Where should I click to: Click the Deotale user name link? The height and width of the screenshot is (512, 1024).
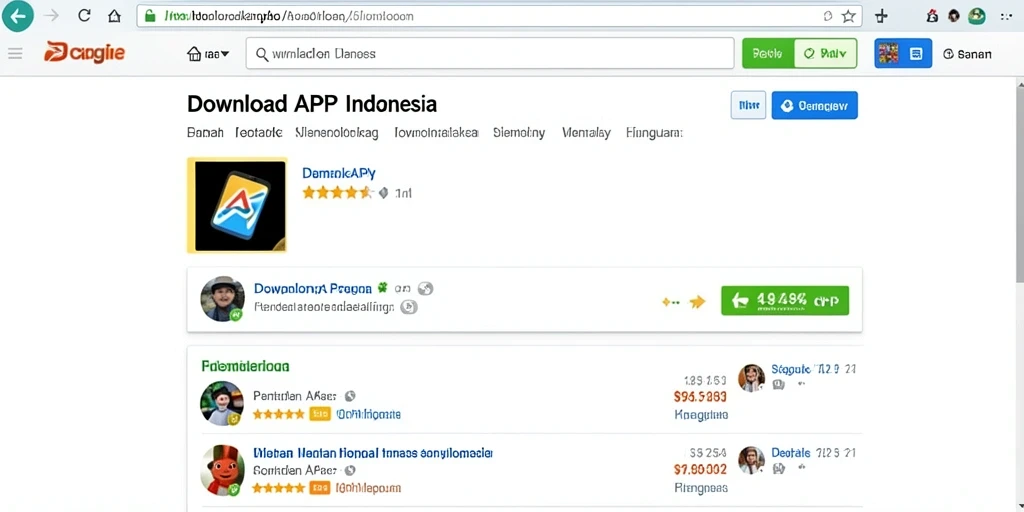click(x=791, y=453)
